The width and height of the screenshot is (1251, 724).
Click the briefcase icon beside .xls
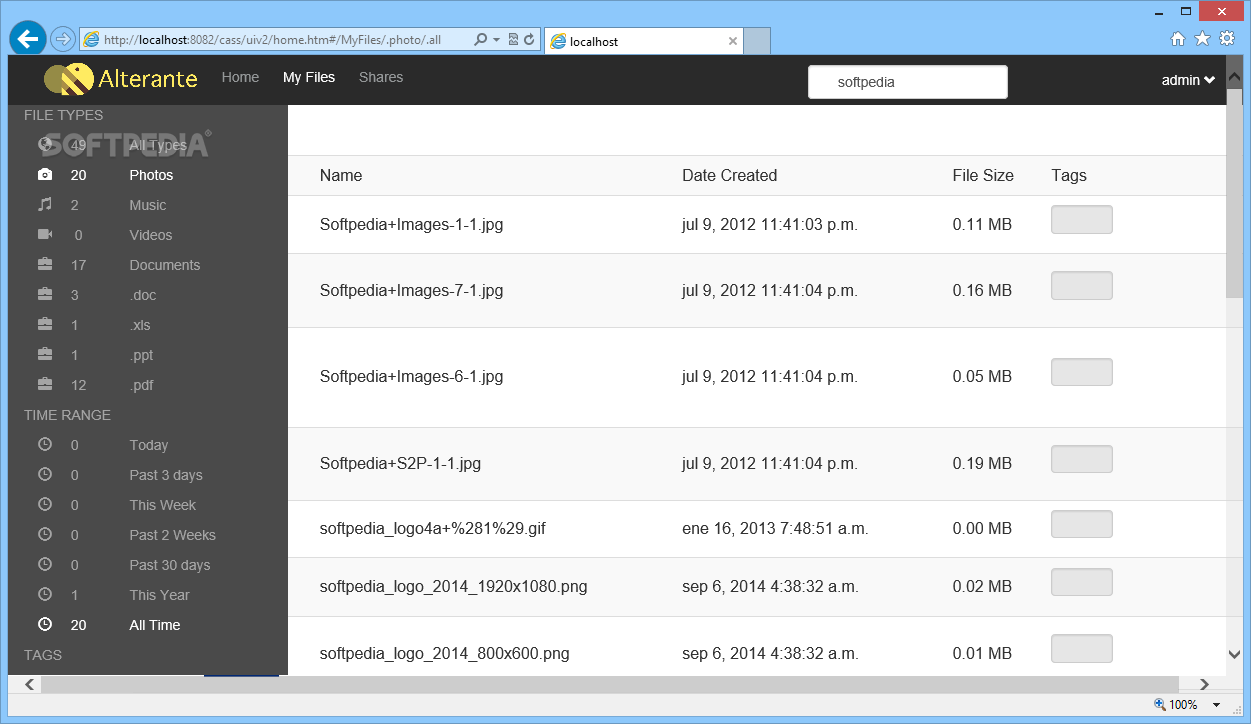(45, 325)
